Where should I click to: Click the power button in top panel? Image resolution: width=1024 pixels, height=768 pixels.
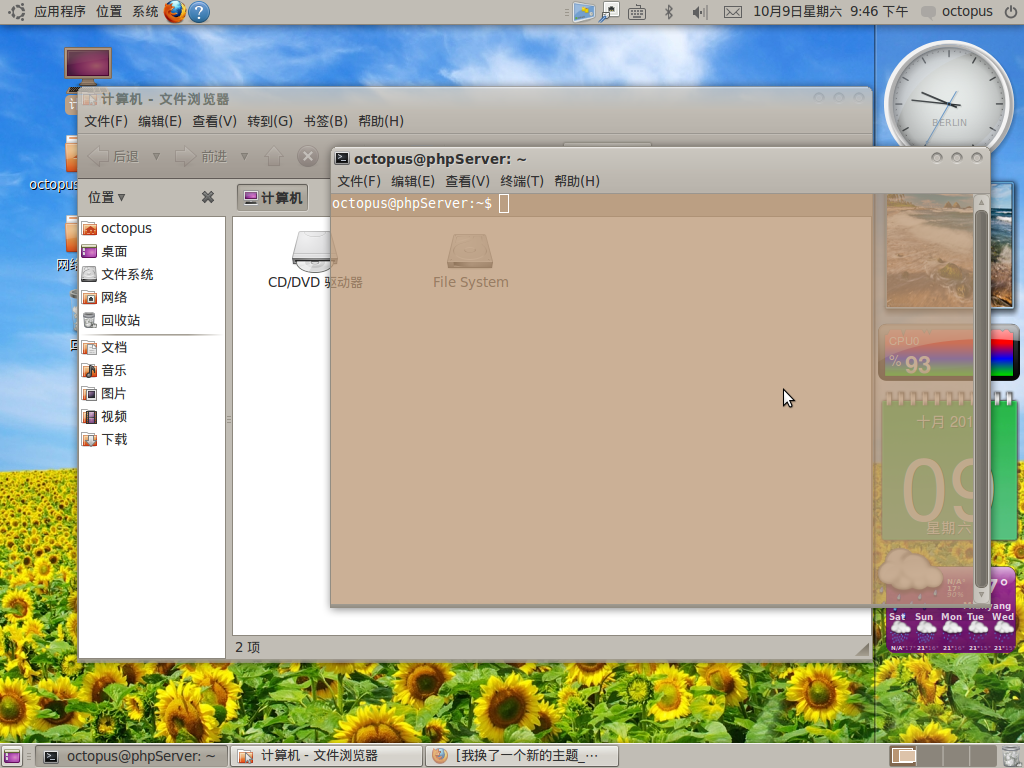pos(1010,12)
